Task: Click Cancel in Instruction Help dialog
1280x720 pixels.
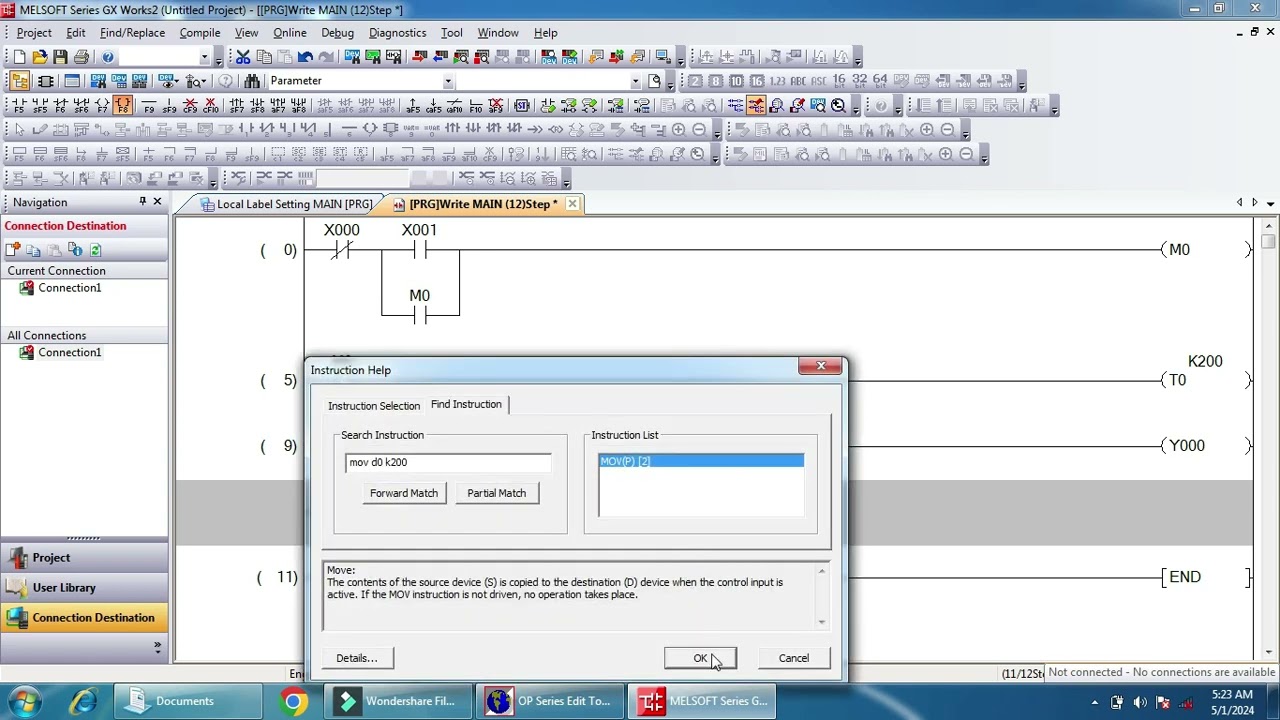Action: 794,658
